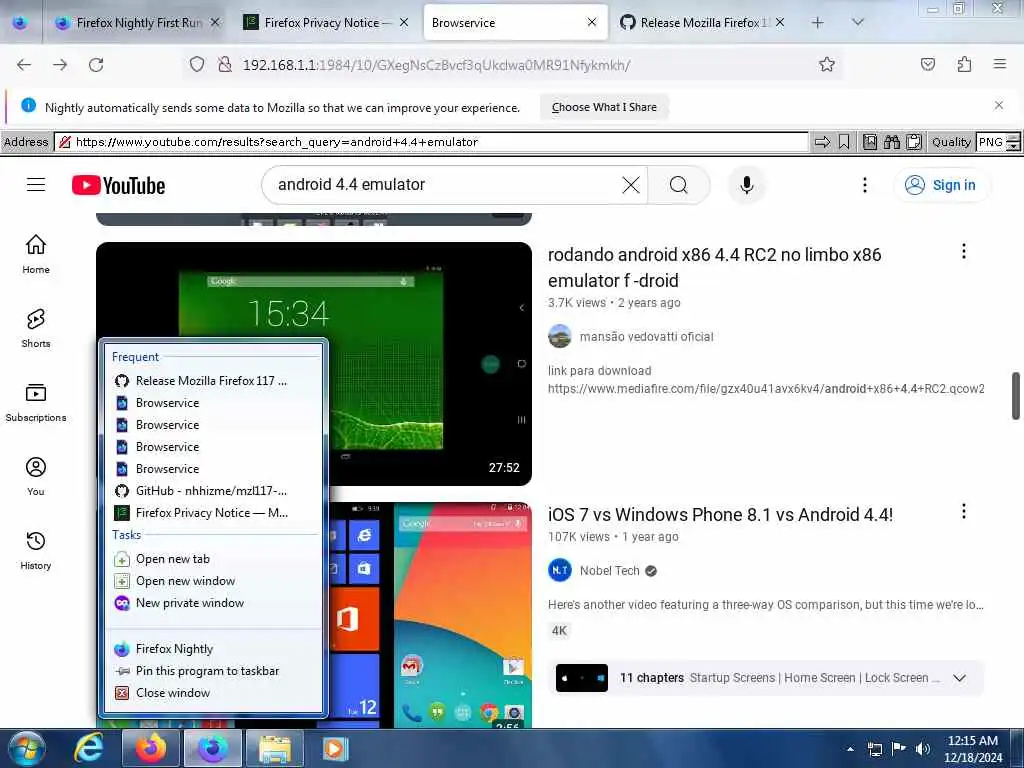Image resolution: width=1024 pixels, height=768 pixels.
Task: Click the mansão vedovatti oficial channel link
Action: 646,336
